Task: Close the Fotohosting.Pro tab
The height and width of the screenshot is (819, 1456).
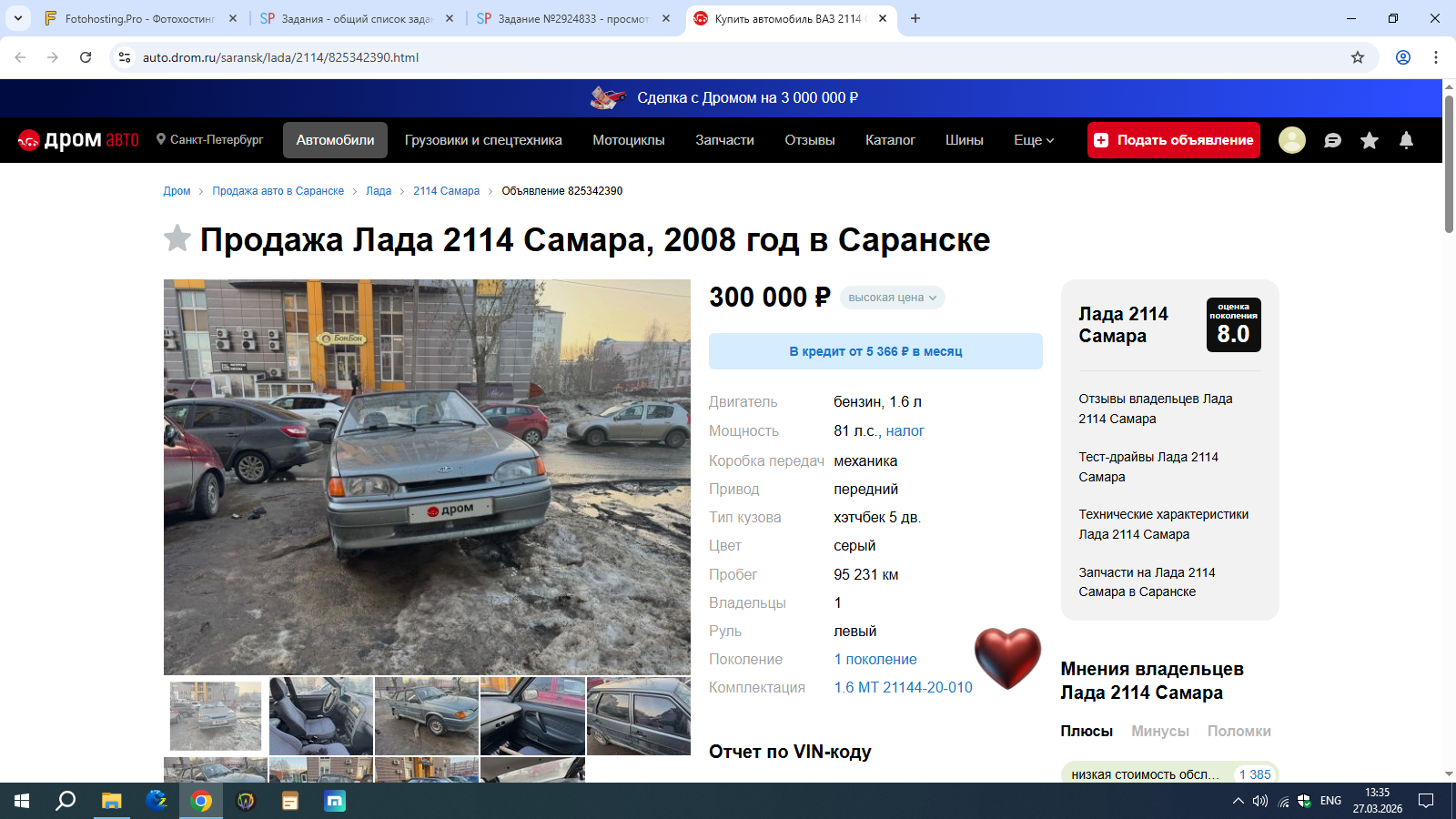Action: [233, 18]
